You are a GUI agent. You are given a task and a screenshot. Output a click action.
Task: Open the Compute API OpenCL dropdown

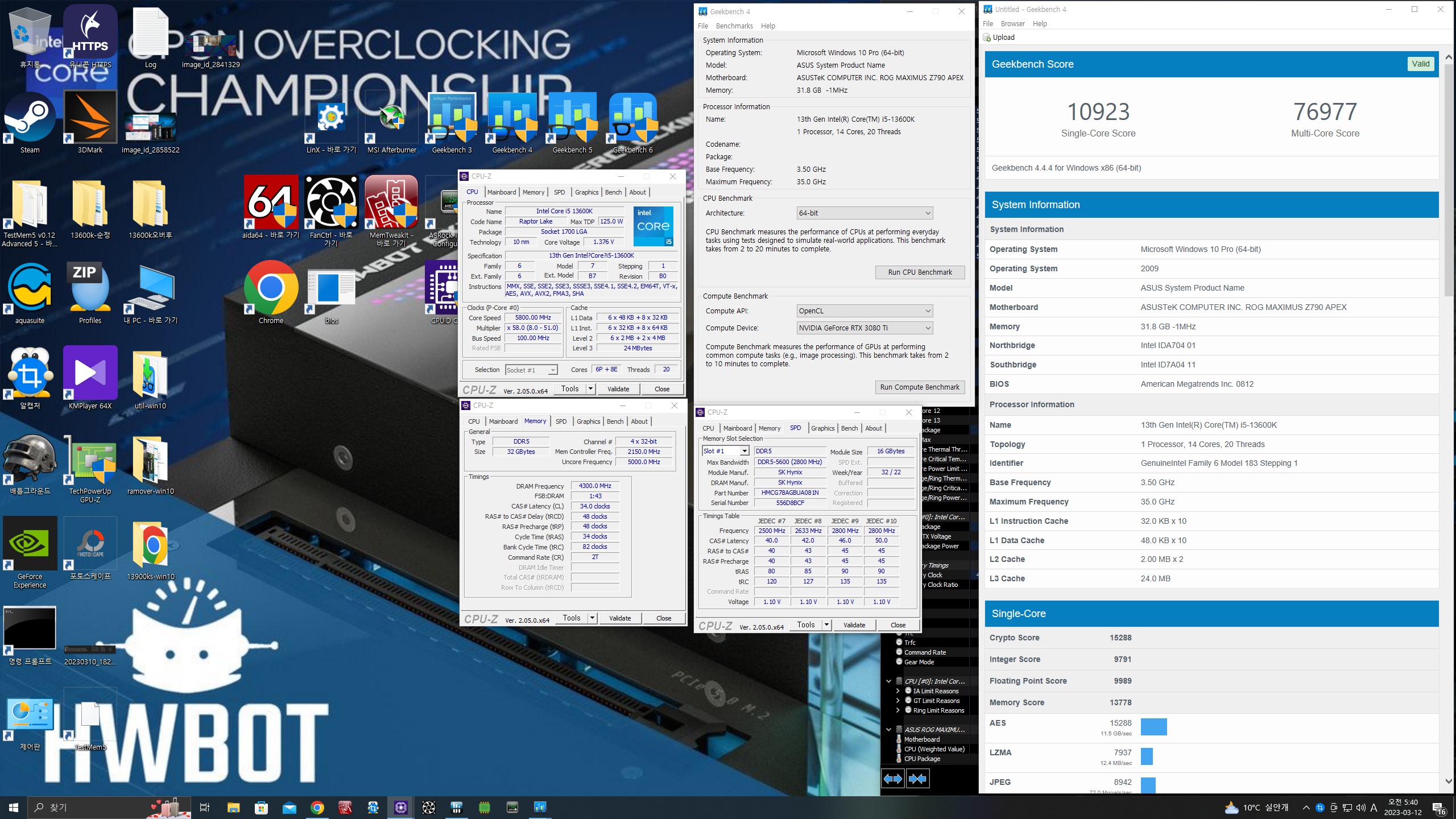(864, 311)
